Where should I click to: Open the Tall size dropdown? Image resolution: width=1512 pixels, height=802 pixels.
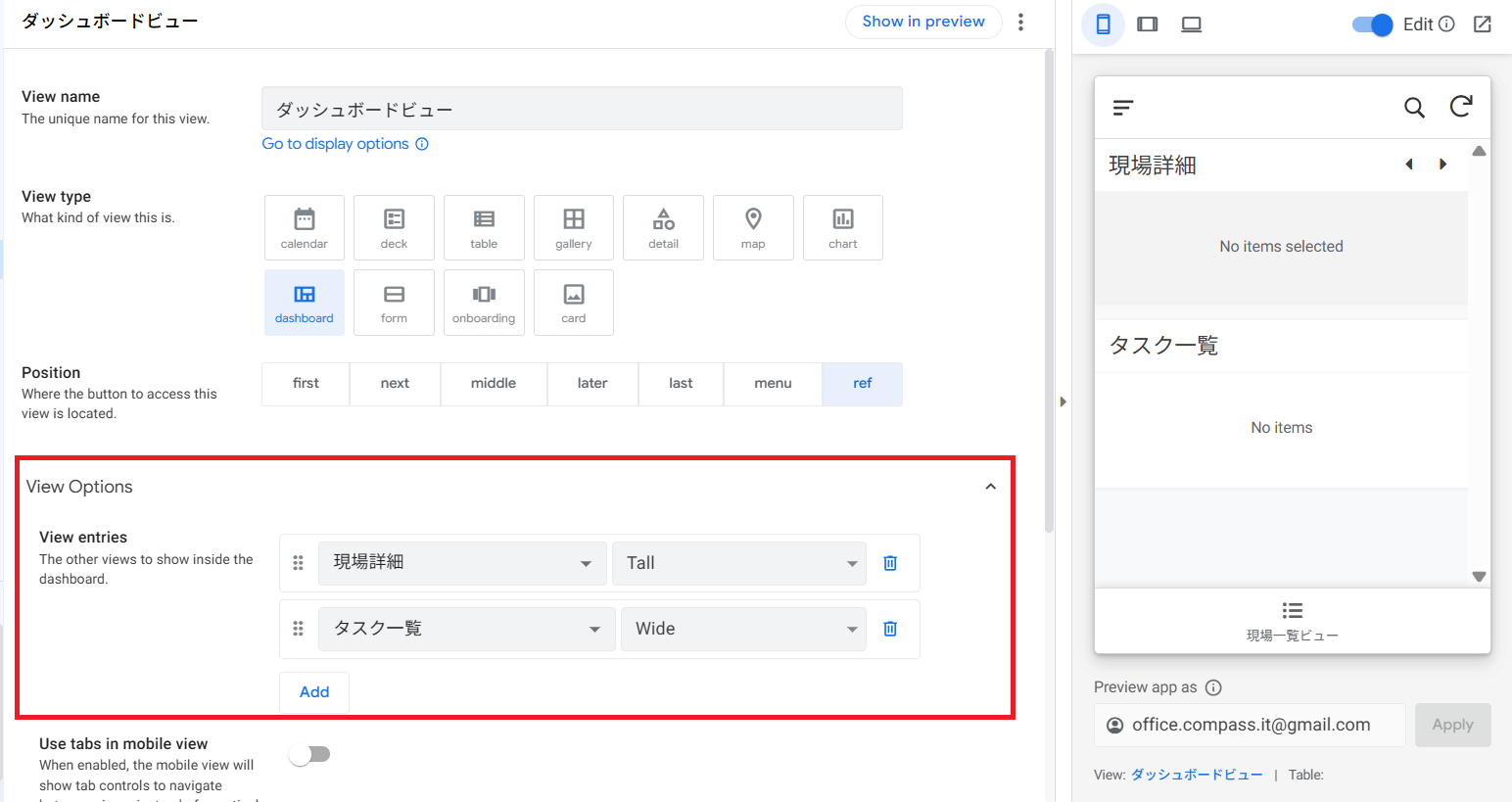pyautogui.click(x=738, y=563)
